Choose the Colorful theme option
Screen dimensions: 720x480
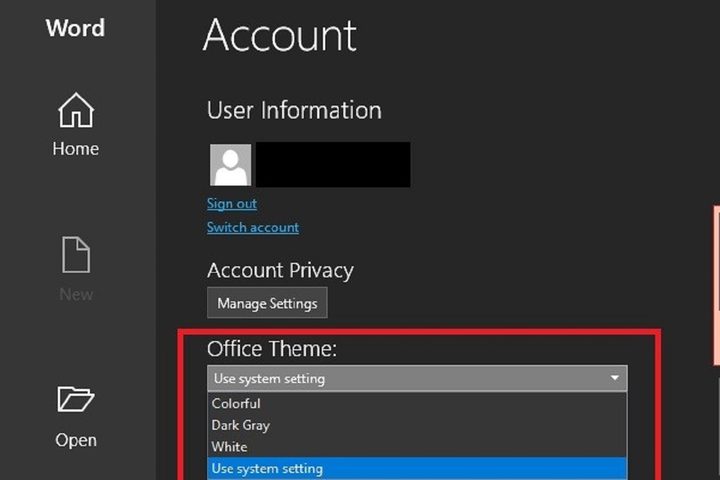click(x=417, y=403)
